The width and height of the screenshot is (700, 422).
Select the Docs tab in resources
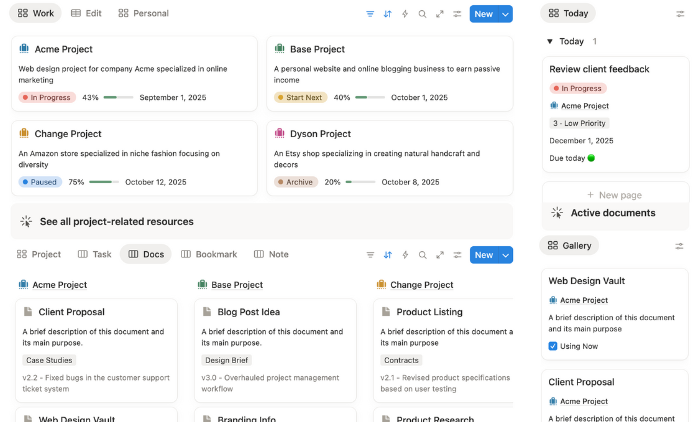[146, 254]
